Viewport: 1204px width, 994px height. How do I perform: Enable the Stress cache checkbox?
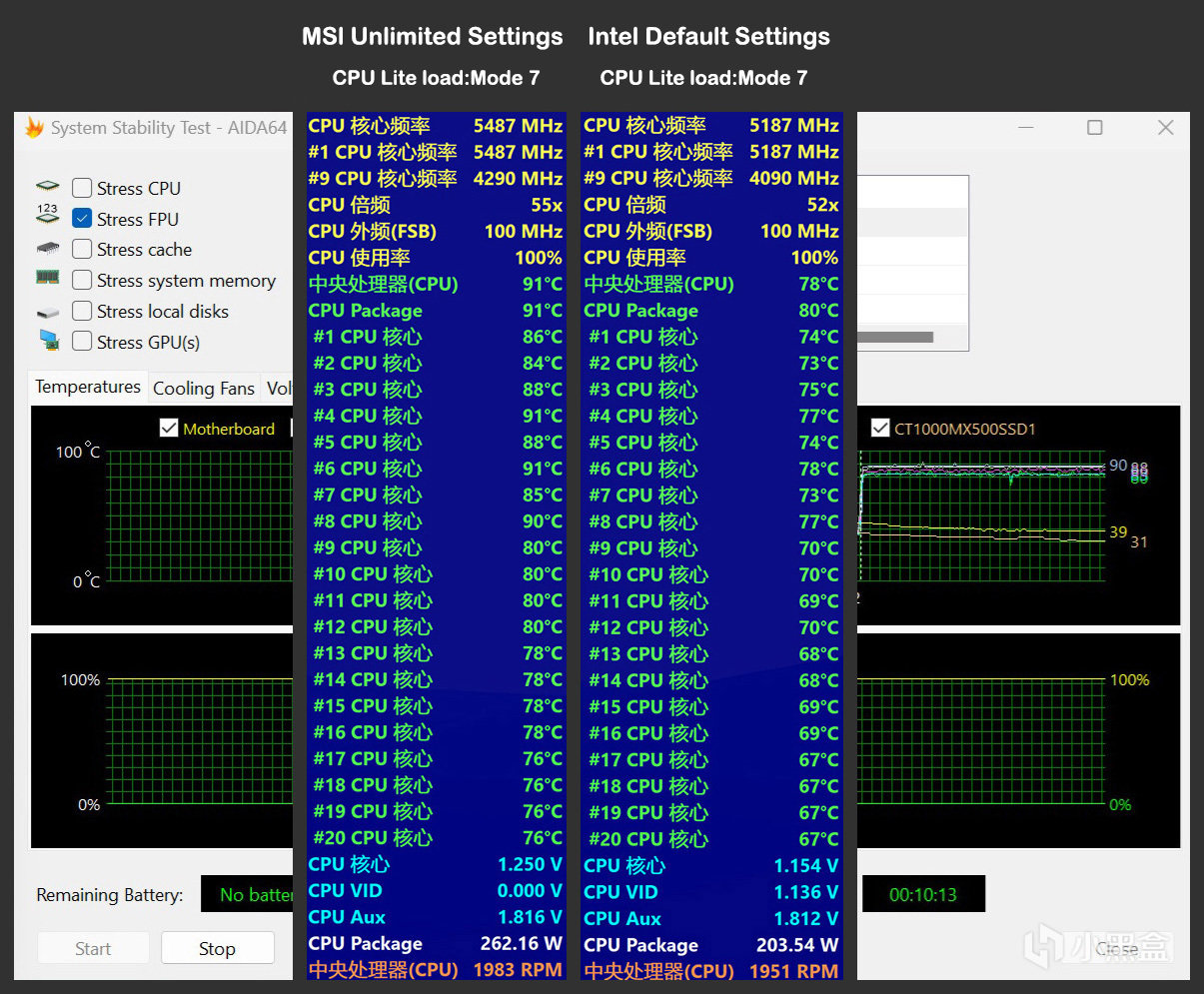(x=82, y=250)
